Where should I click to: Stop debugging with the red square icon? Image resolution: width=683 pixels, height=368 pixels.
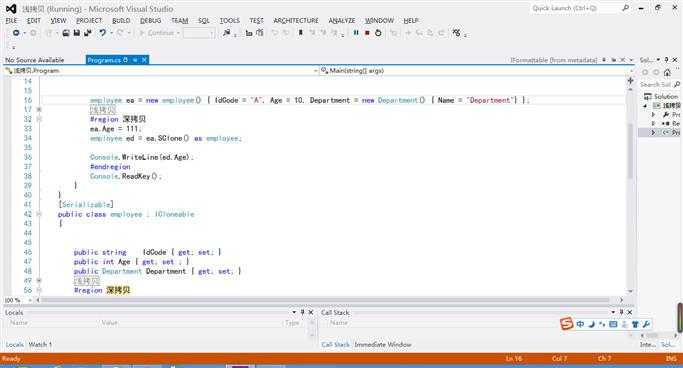click(x=367, y=33)
